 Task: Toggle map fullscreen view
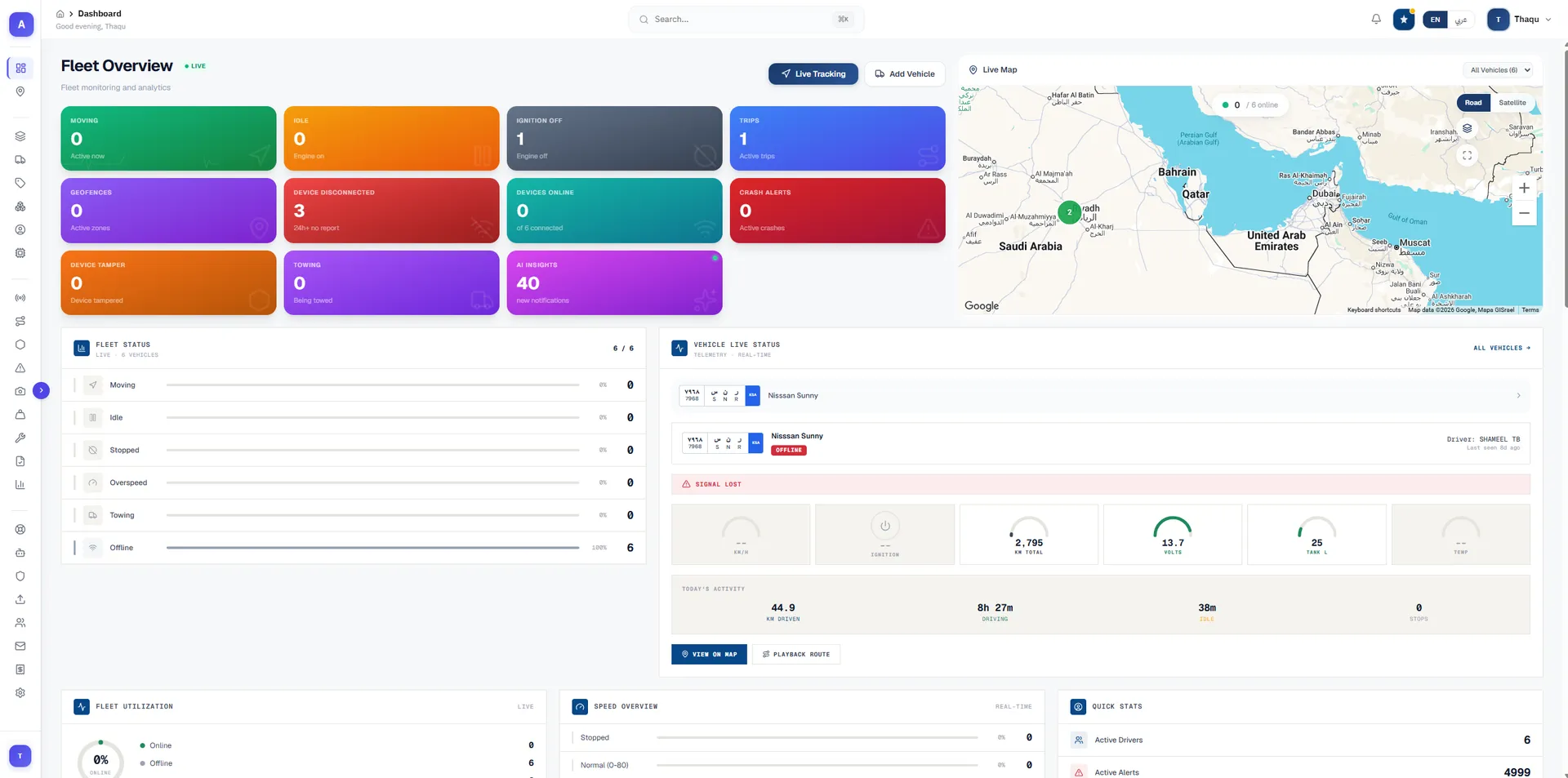(x=1468, y=155)
